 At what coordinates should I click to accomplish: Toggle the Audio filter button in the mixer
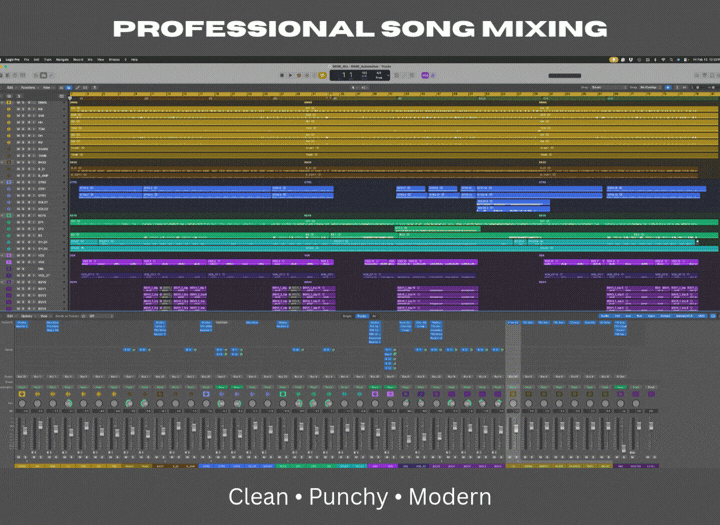point(605,316)
